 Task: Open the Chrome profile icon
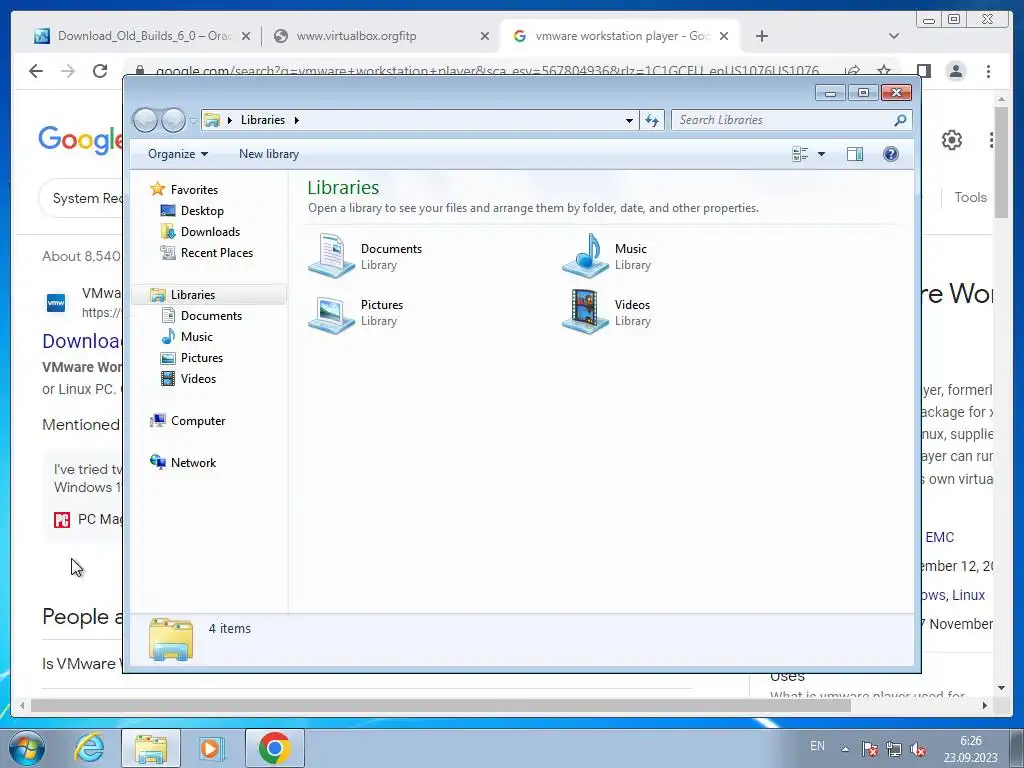click(x=955, y=71)
